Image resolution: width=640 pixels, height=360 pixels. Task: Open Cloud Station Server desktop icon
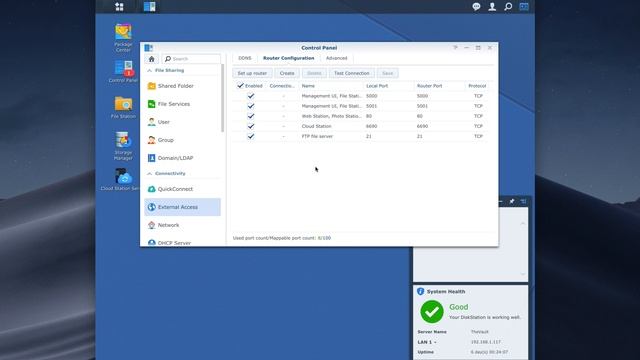pos(122,179)
